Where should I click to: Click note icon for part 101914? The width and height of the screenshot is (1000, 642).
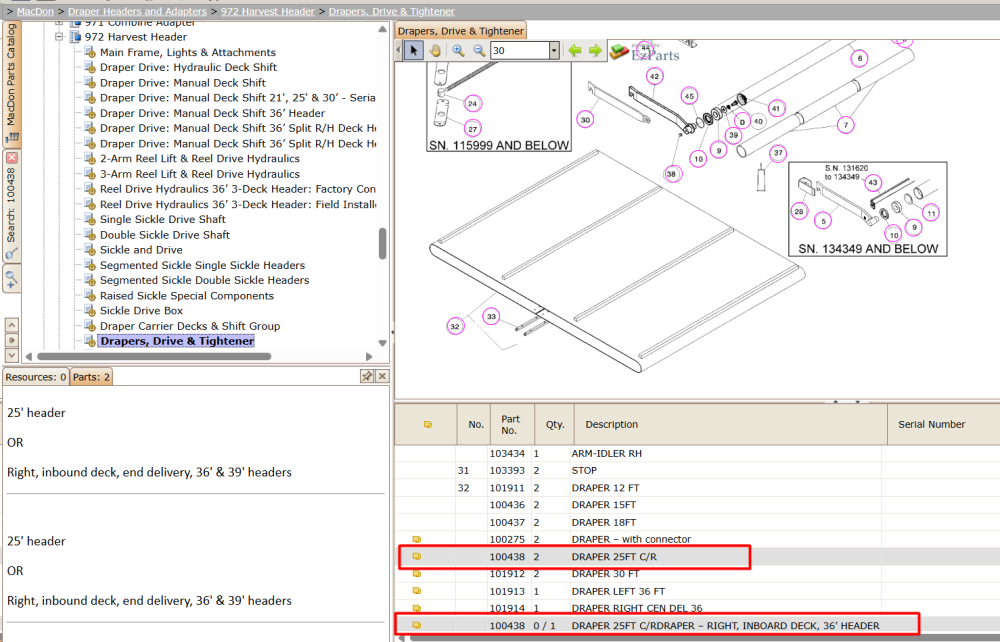[417, 608]
